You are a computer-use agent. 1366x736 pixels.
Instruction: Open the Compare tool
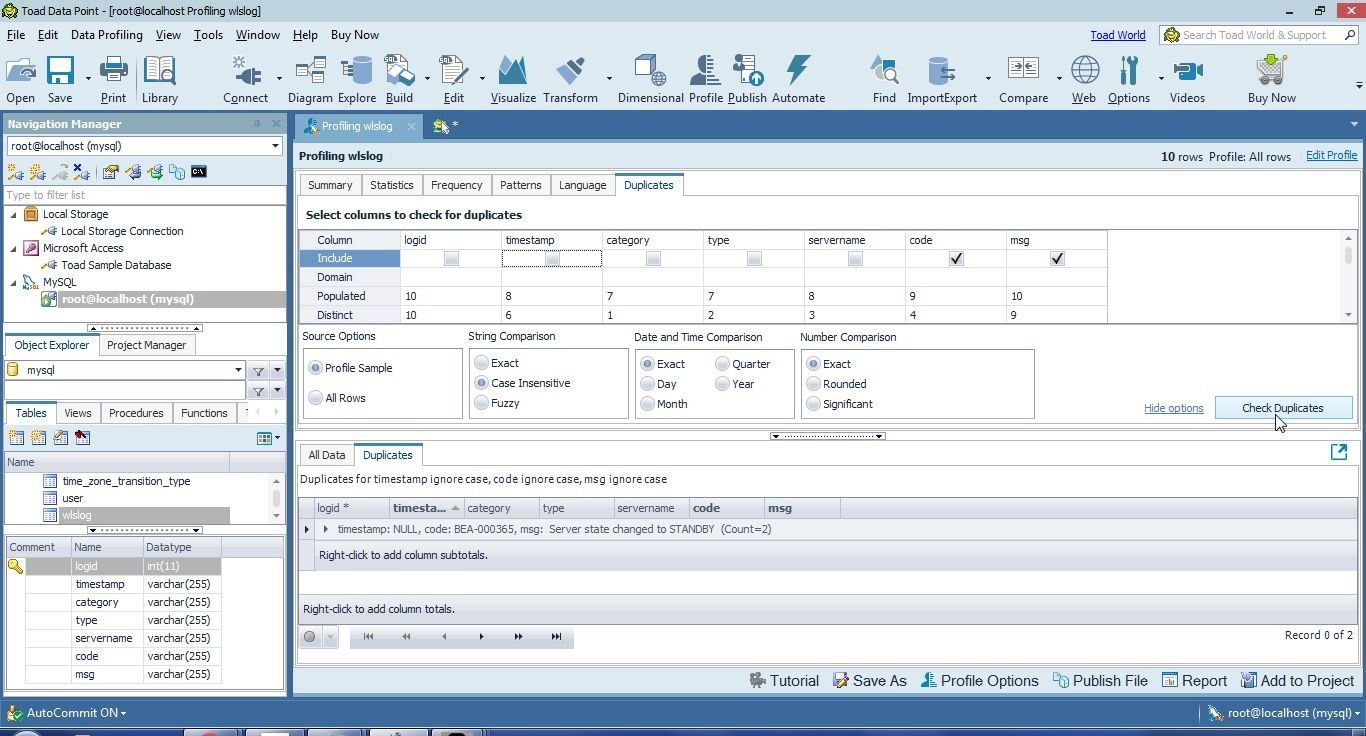coord(1023,79)
